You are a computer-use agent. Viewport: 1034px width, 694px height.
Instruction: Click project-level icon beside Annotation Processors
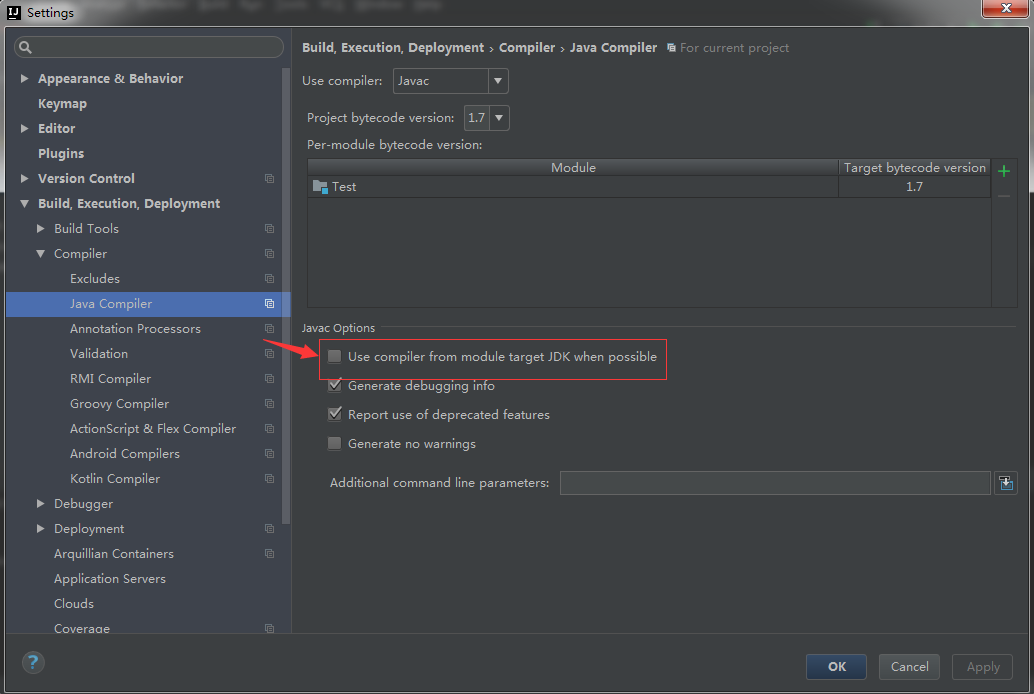269,329
